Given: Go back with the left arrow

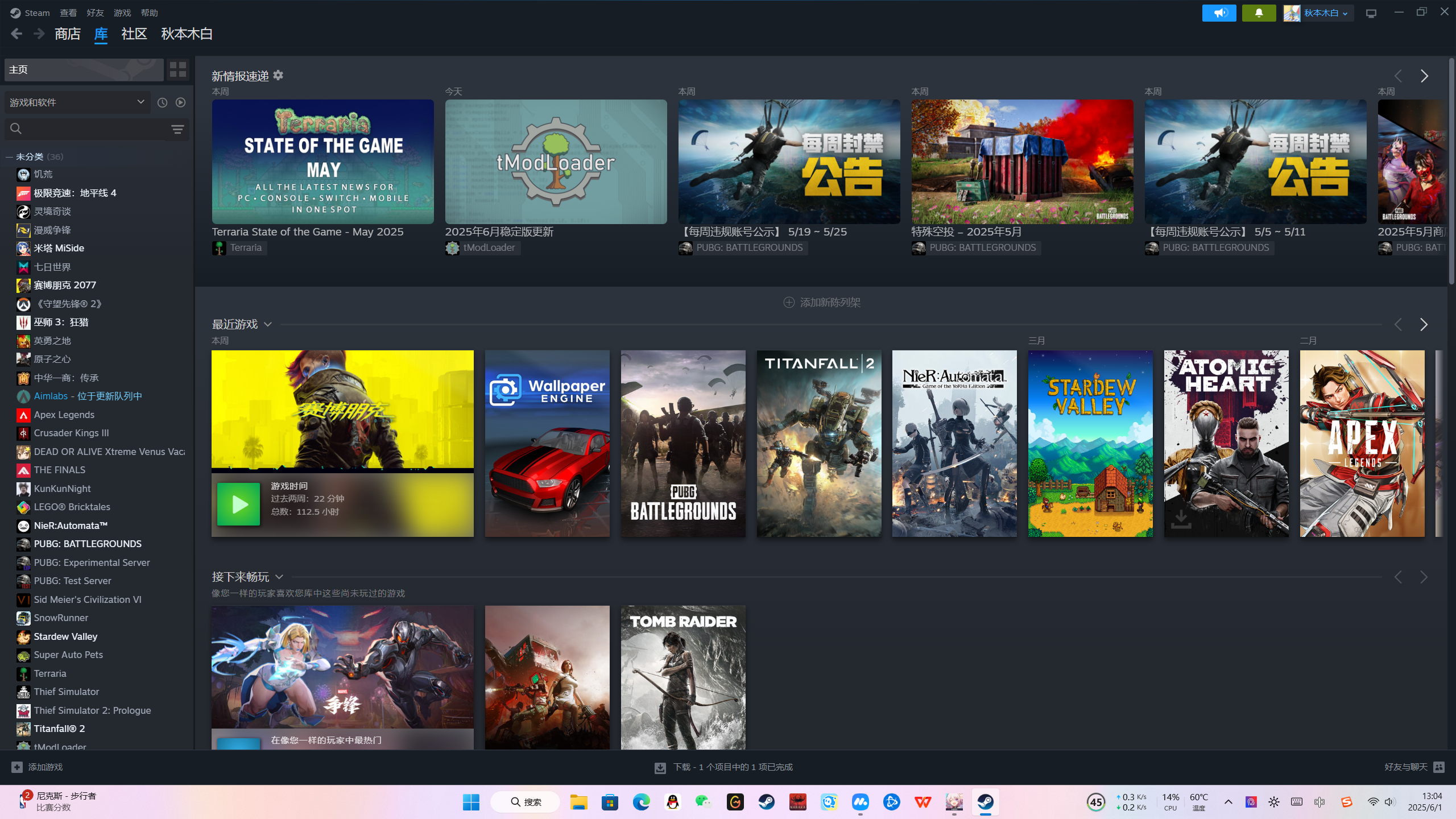Looking at the screenshot, I should point(16,34).
